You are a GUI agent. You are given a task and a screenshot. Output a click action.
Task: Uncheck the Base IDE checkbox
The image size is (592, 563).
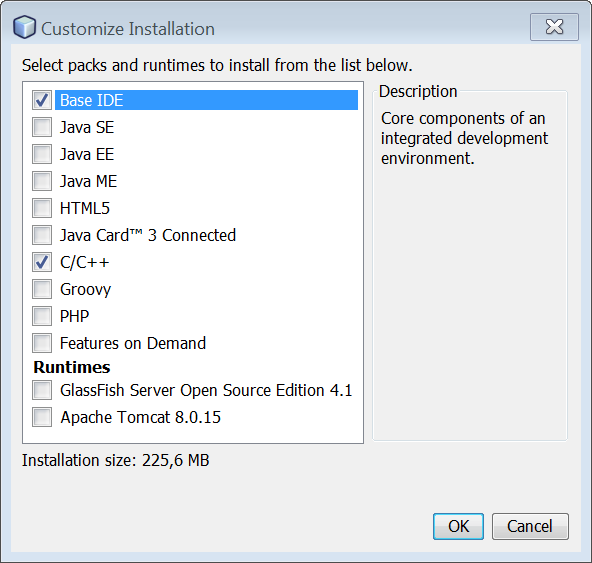[x=42, y=100]
